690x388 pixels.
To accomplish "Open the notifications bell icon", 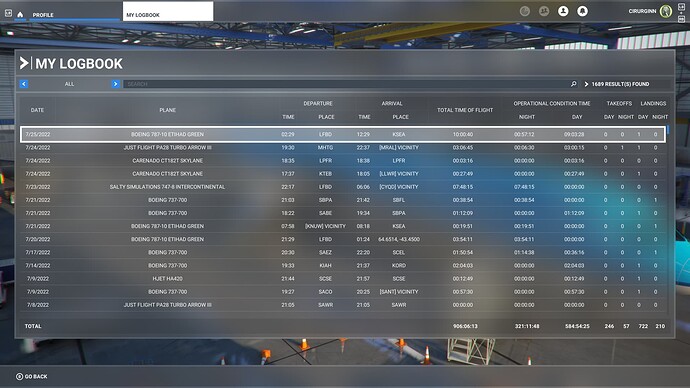I will pos(582,11).
